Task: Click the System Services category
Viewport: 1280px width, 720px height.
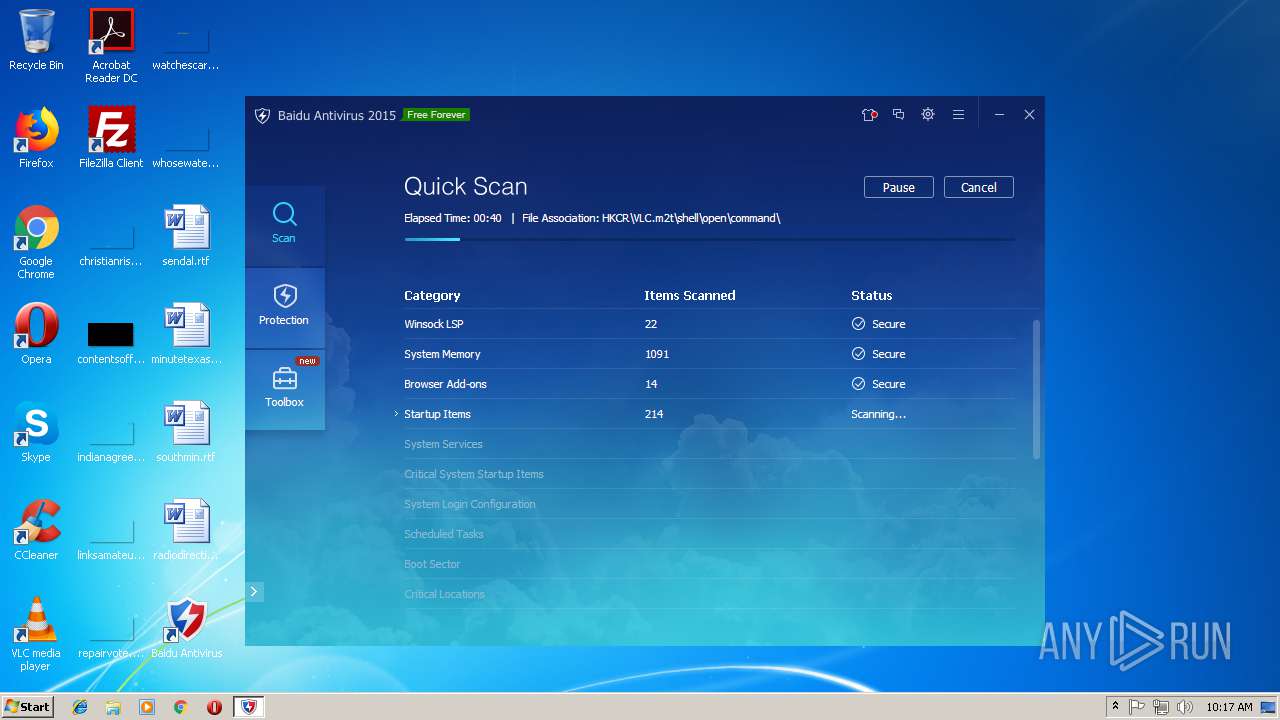Action: [443, 444]
